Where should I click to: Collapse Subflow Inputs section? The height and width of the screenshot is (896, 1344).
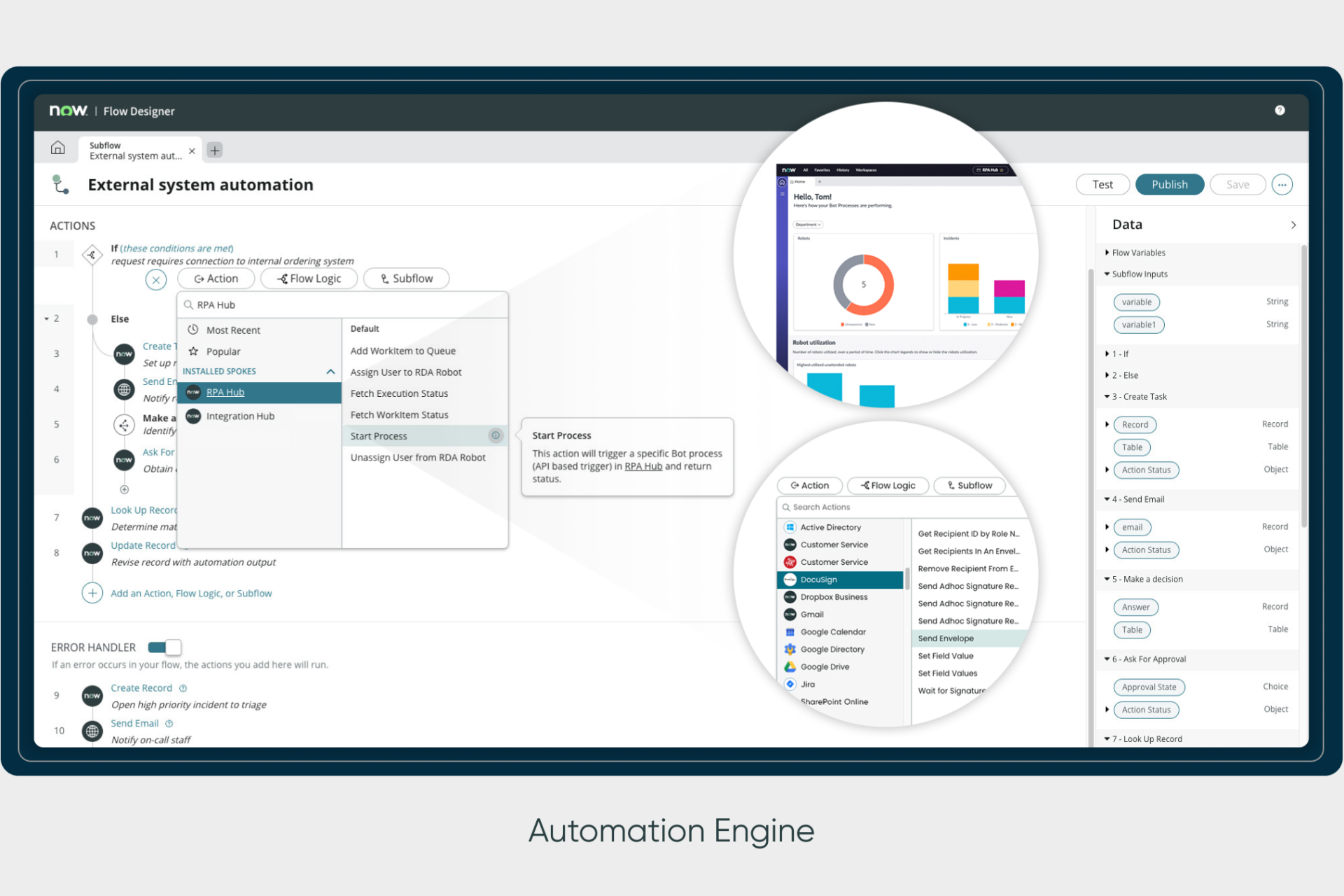(1107, 274)
